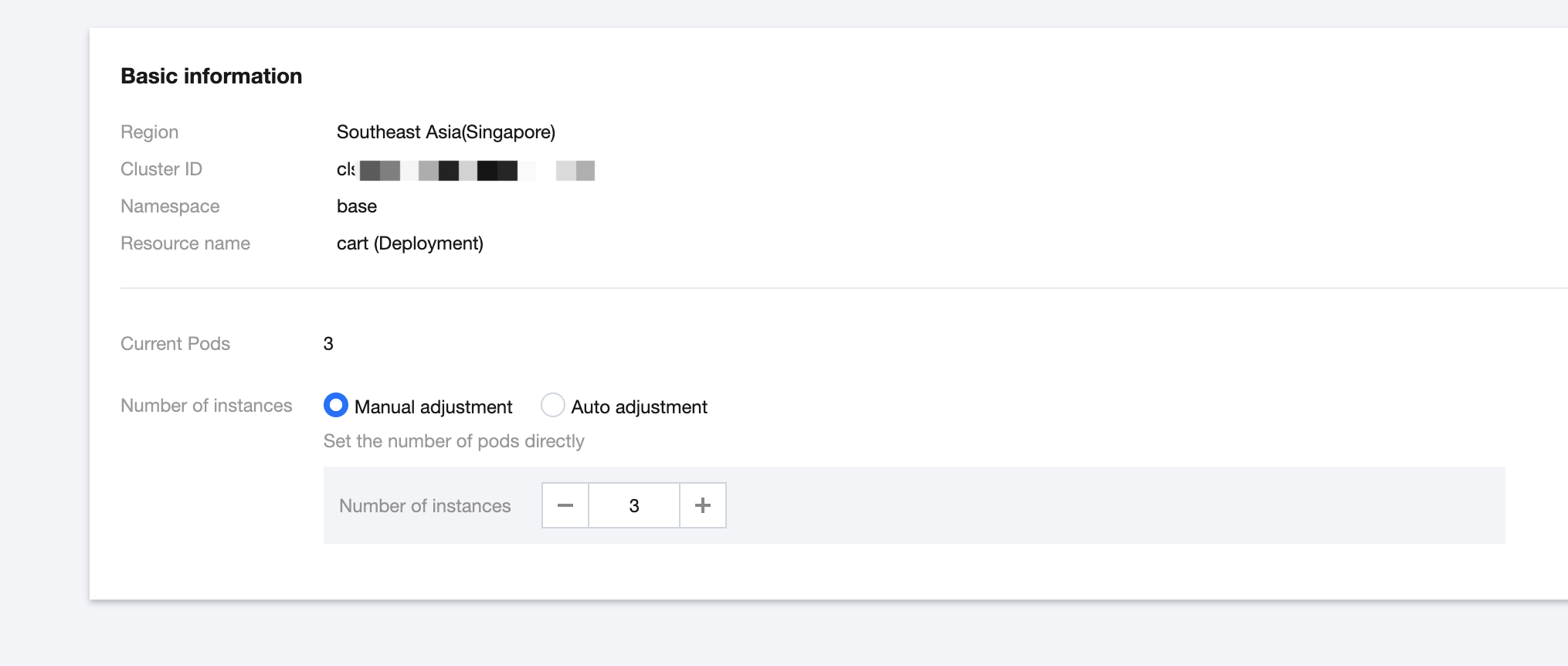Click the Southeast Asia(Singapore) region value
The image size is (1568, 666).
pyautogui.click(x=446, y=132)
